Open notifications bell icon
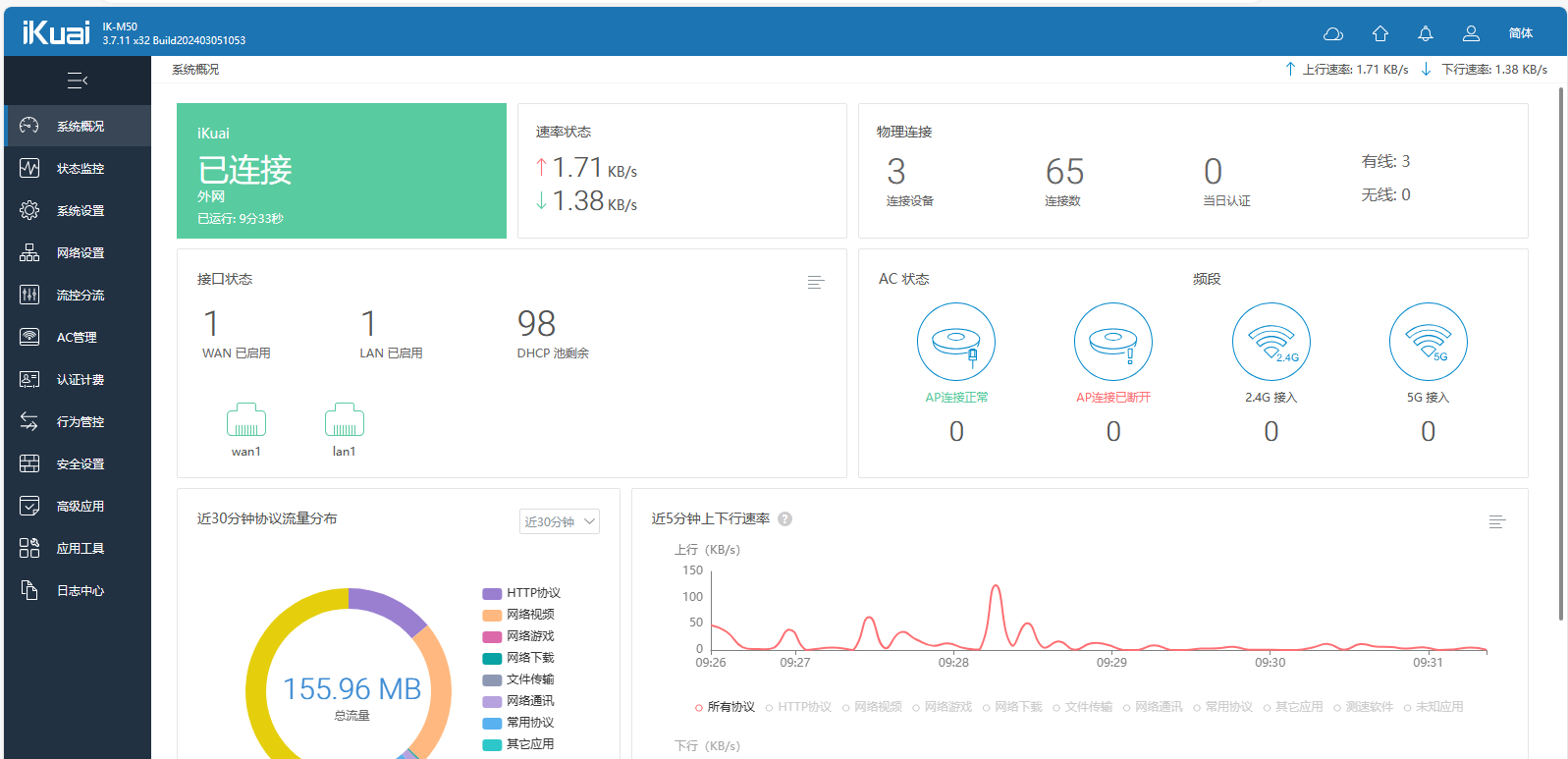1568x759 pixels. coord(1426,33)
